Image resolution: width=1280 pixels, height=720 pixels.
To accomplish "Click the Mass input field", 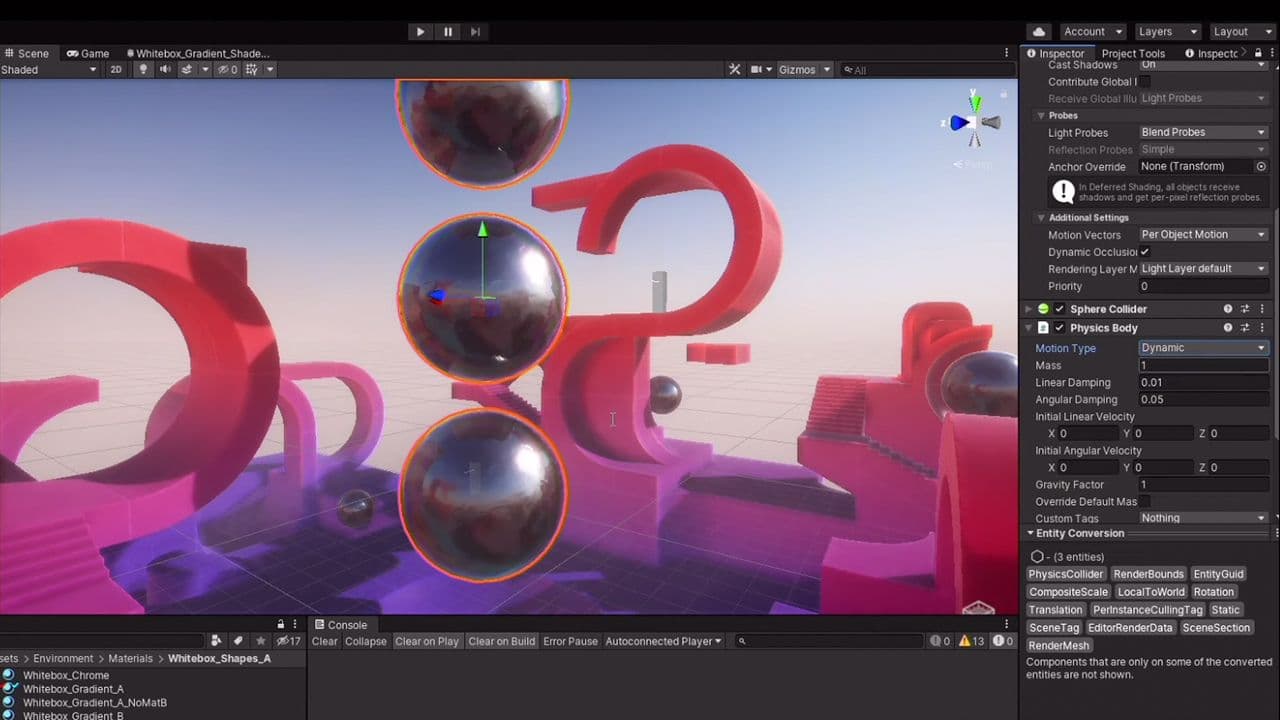I will (1203, 365).
